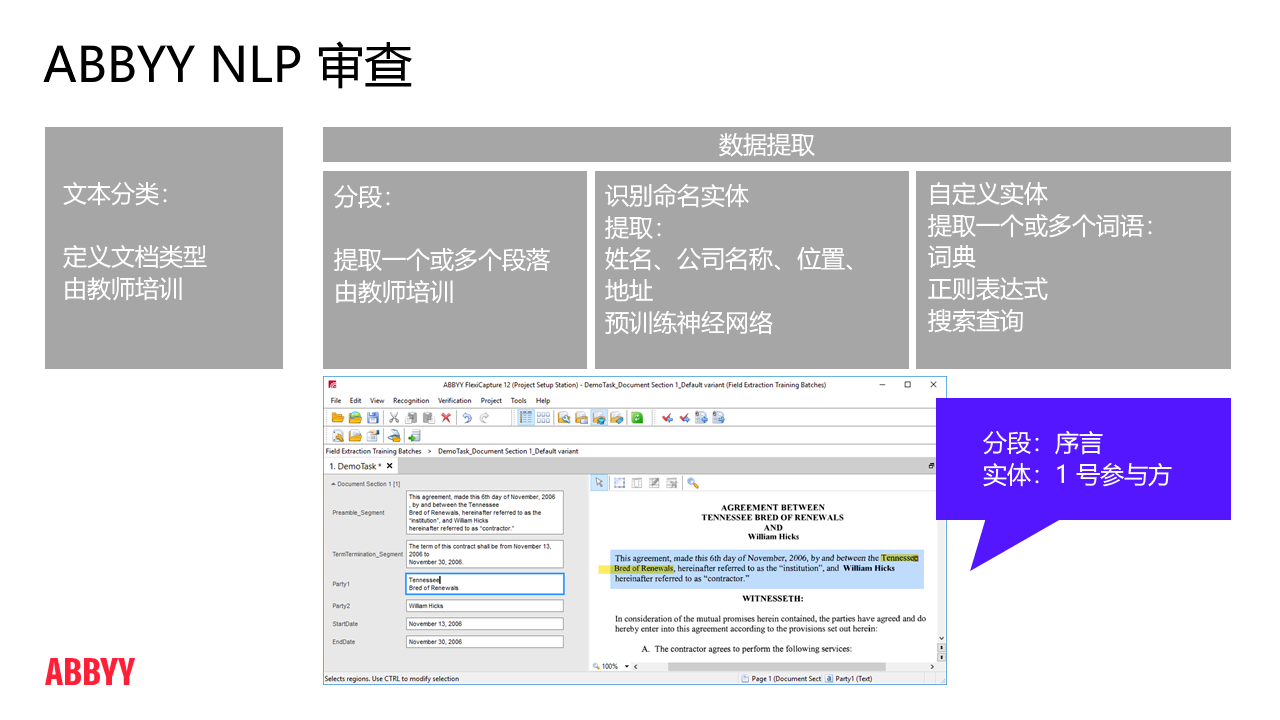Click the magnifier-on-page icon in second toolbar row
Viewport: 1280px width, 720px height.
(x=338, y=435)
